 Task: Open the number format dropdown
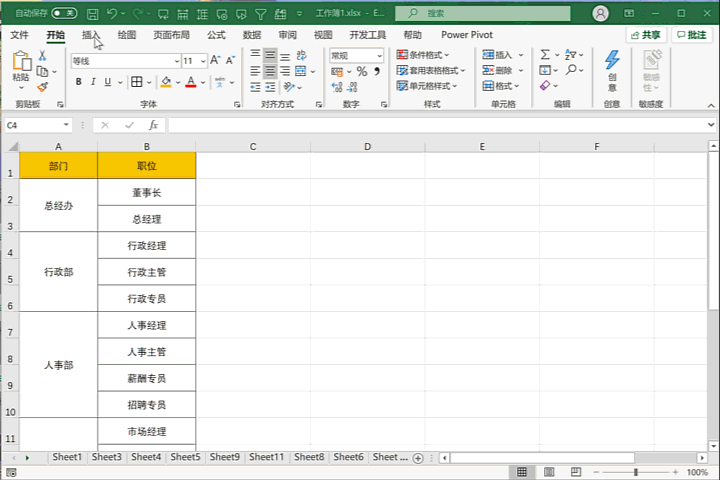379,56
